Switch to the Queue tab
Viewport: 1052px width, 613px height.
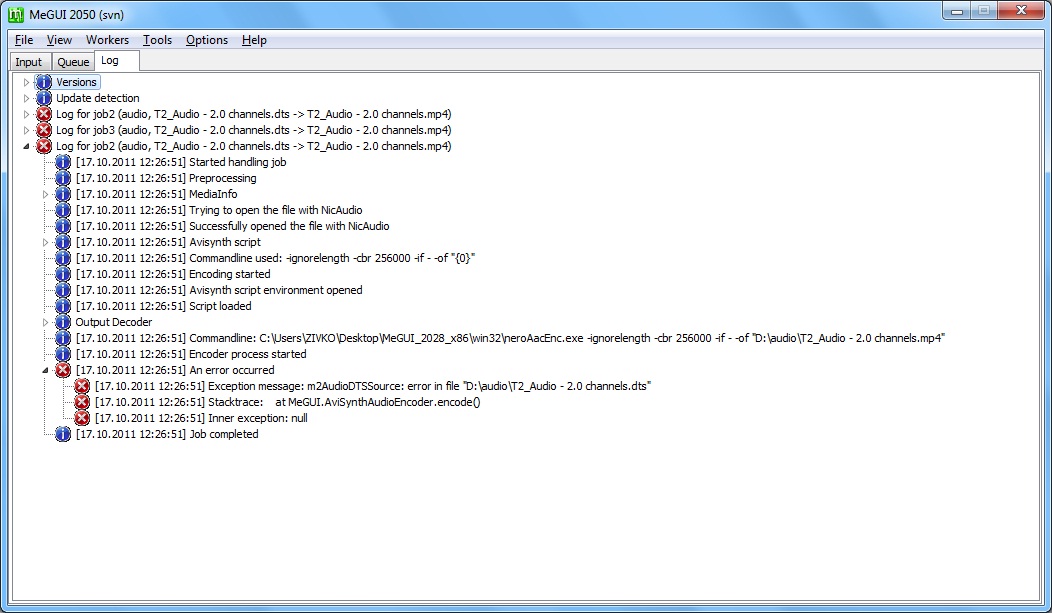tap(73, 62)
